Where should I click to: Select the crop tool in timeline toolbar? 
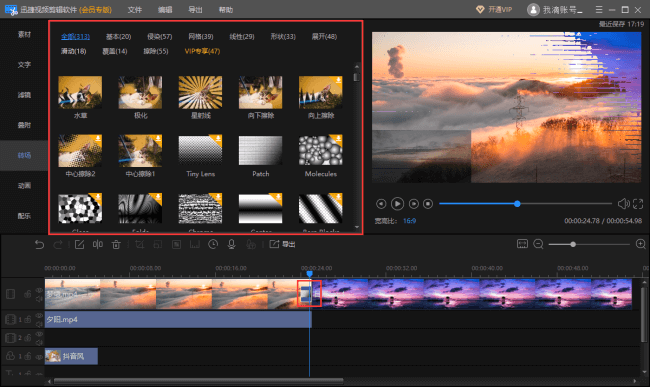click(140, 244)
